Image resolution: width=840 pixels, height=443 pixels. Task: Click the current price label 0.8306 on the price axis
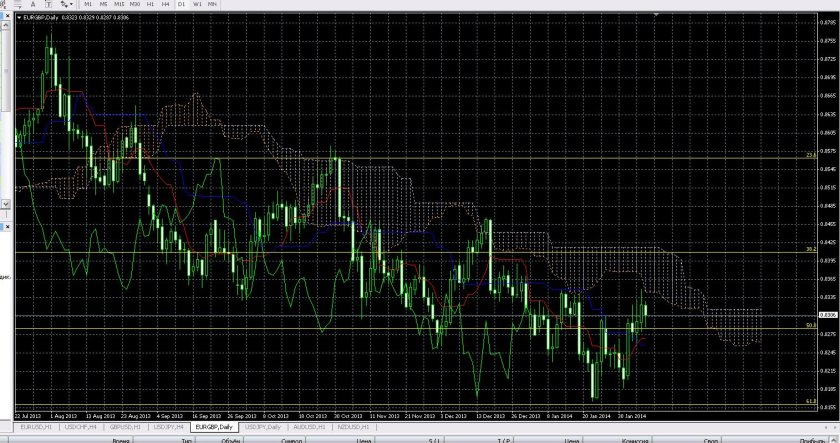[x=827, y=315]
